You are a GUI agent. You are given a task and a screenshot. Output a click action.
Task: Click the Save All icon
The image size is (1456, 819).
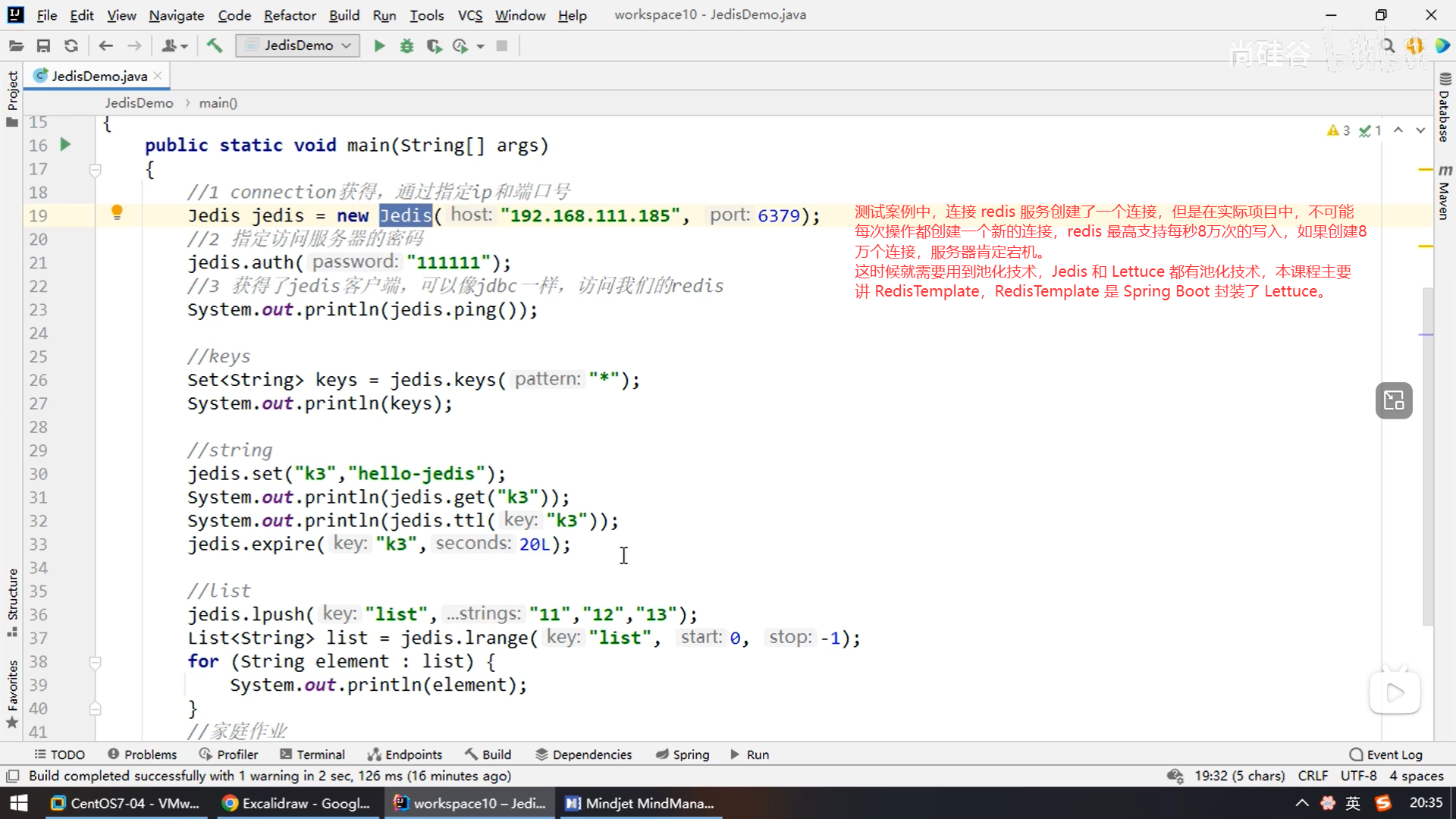click(43, 46)
